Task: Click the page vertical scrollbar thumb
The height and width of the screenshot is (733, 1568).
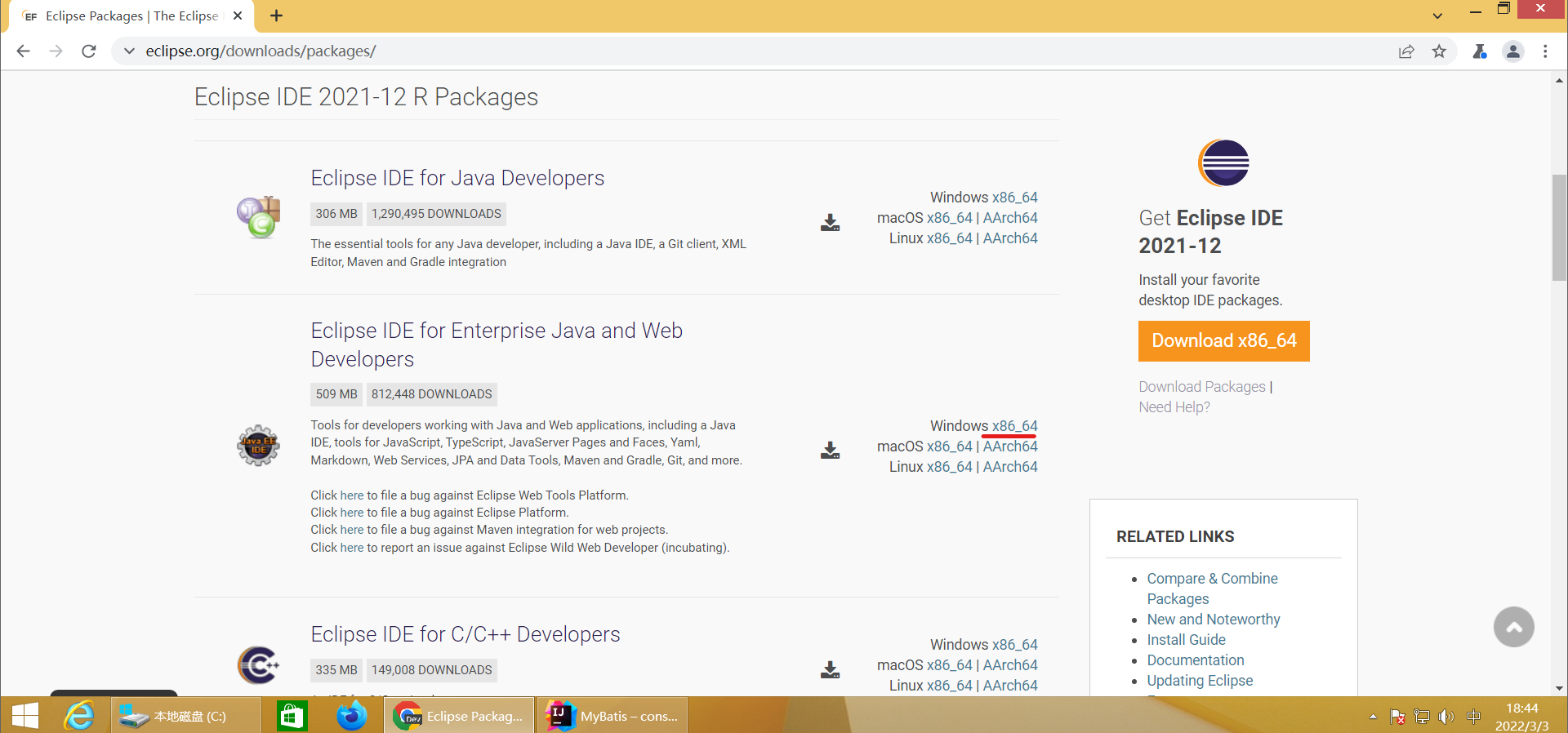Action: [x=1559, y=228]
